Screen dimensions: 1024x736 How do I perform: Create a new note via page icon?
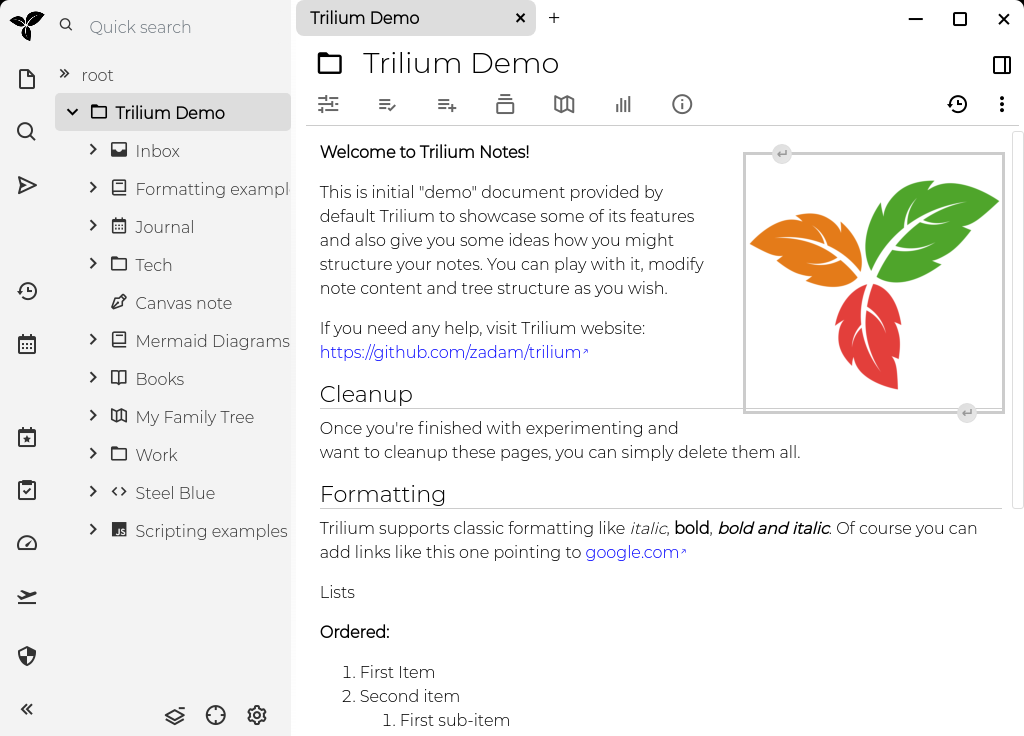[26, 76]
